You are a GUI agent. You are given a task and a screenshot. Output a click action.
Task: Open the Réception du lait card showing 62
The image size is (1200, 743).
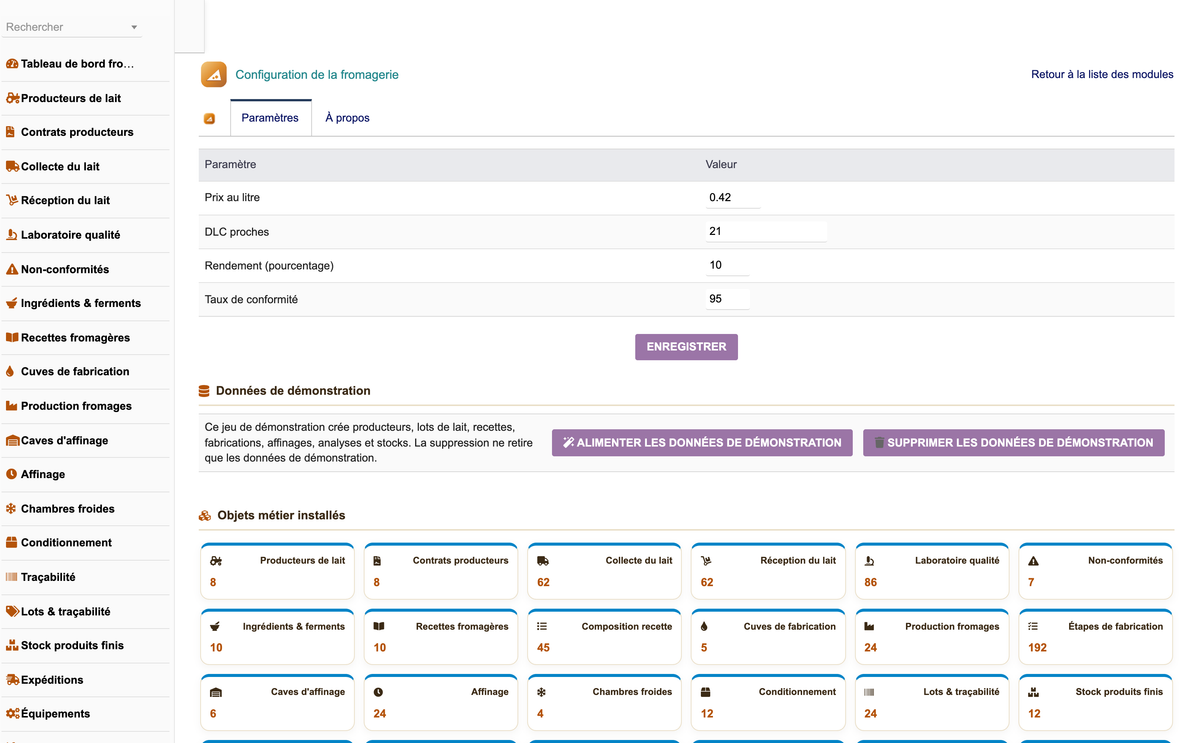coord(768,571)
